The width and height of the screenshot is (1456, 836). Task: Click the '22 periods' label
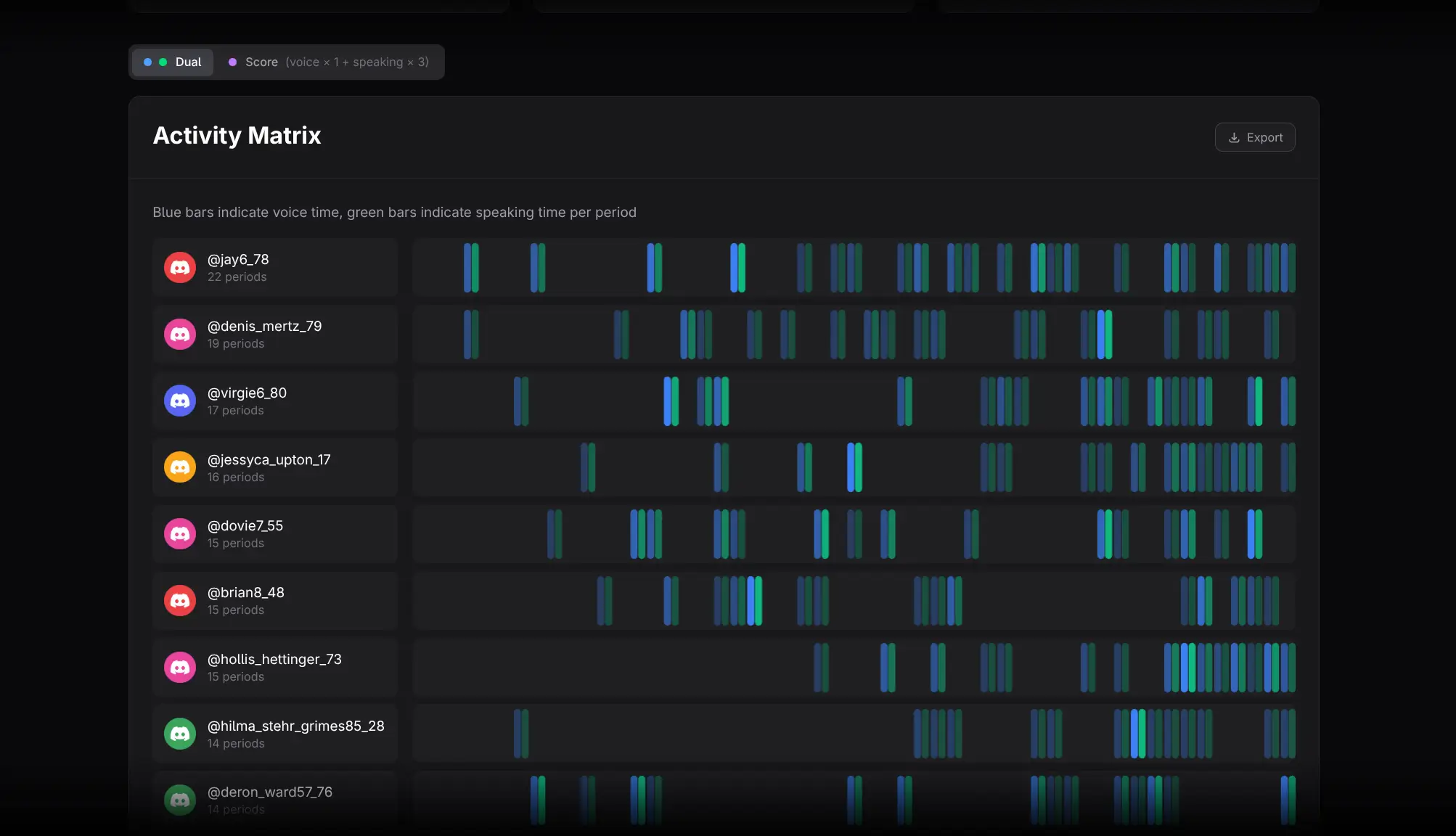[237, 277]
